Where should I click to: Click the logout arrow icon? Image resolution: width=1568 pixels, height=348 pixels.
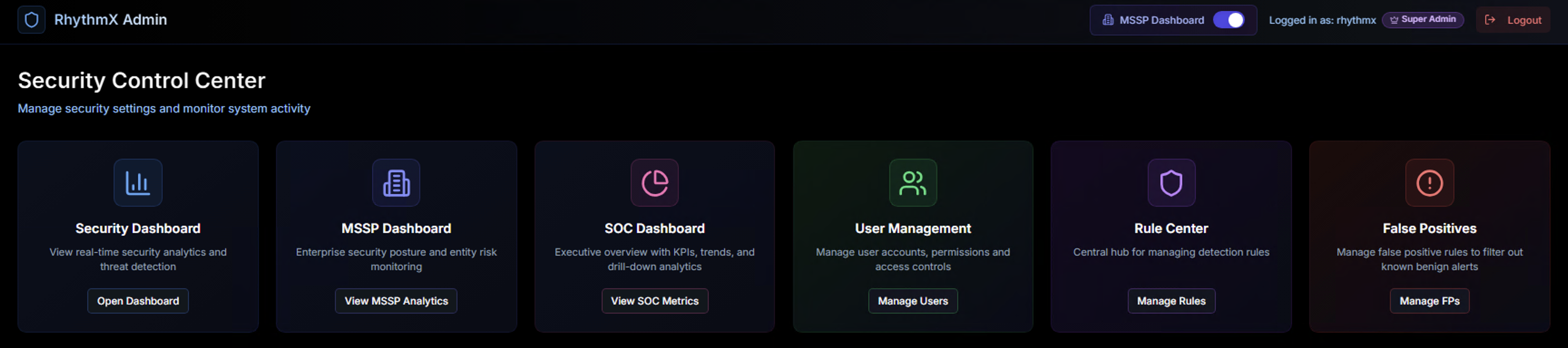[x=1490, y=20]
